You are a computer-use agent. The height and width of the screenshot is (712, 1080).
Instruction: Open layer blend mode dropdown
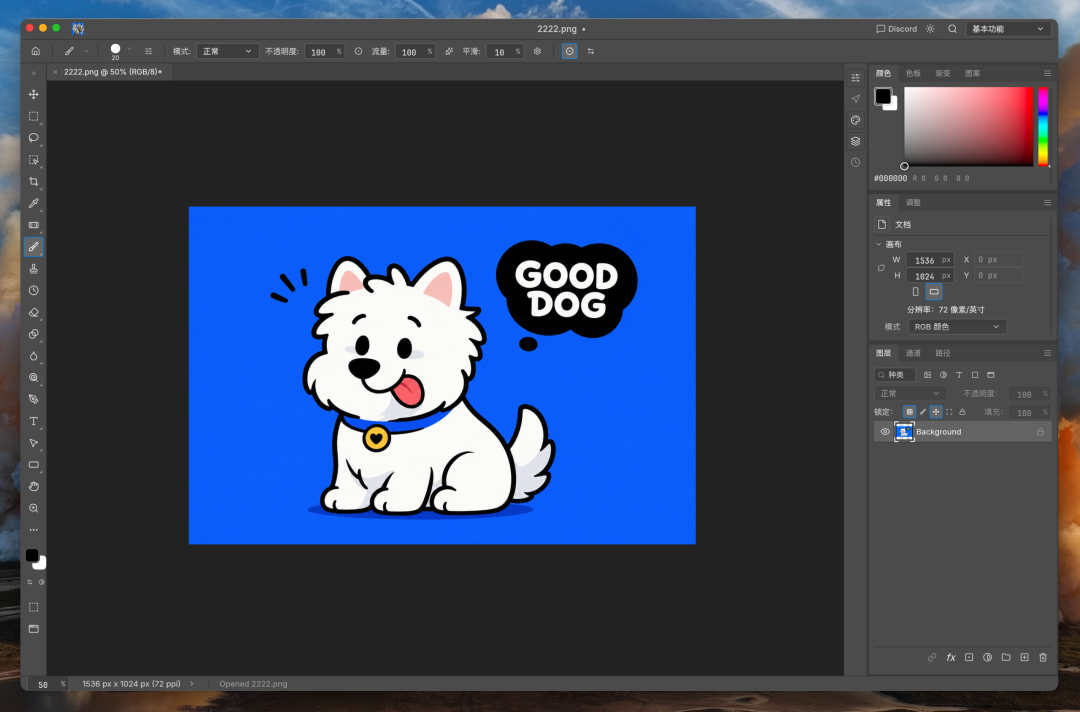[909, 393]
